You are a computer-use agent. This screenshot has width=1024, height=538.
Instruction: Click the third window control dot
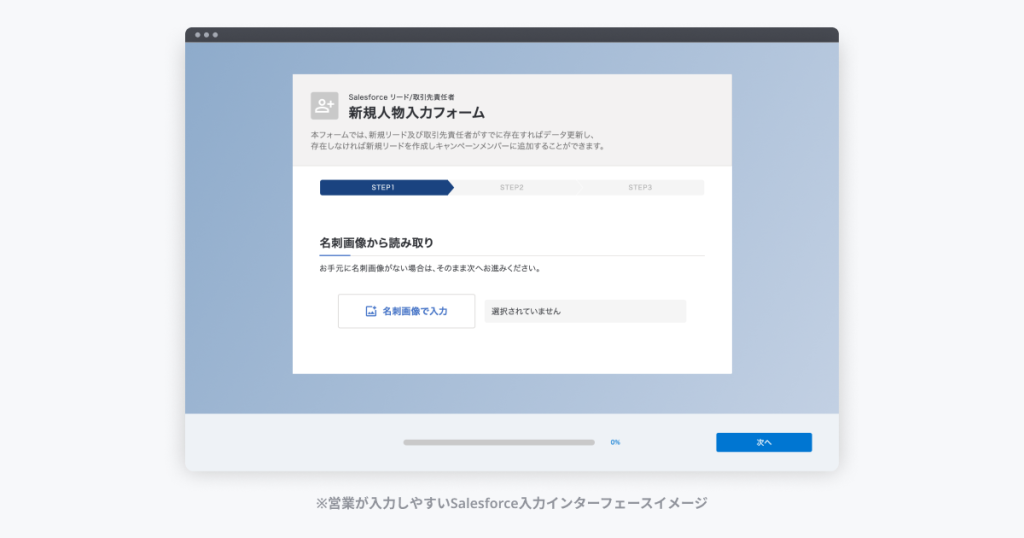215,35
